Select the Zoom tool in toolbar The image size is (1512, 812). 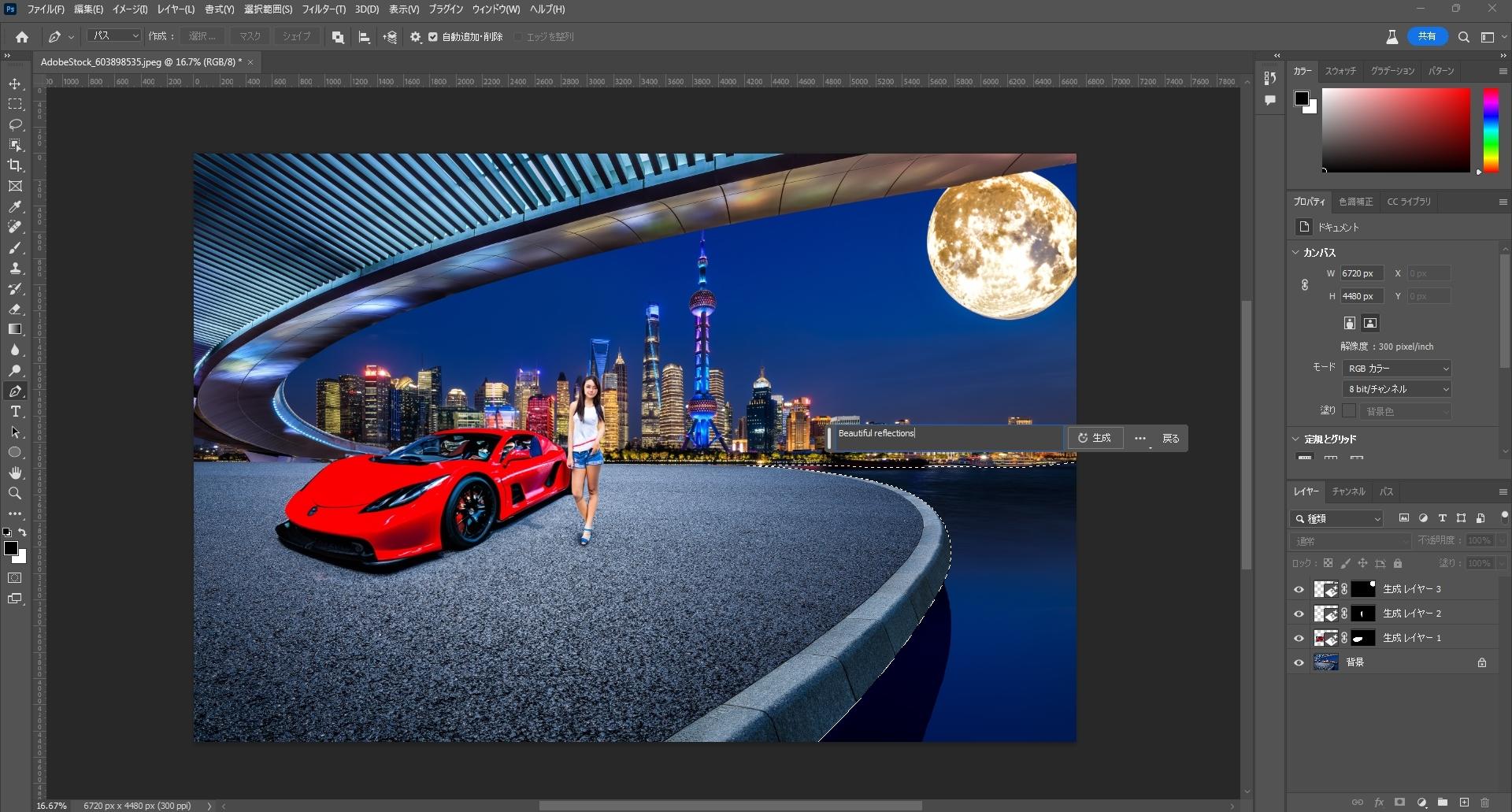[15, 494]
